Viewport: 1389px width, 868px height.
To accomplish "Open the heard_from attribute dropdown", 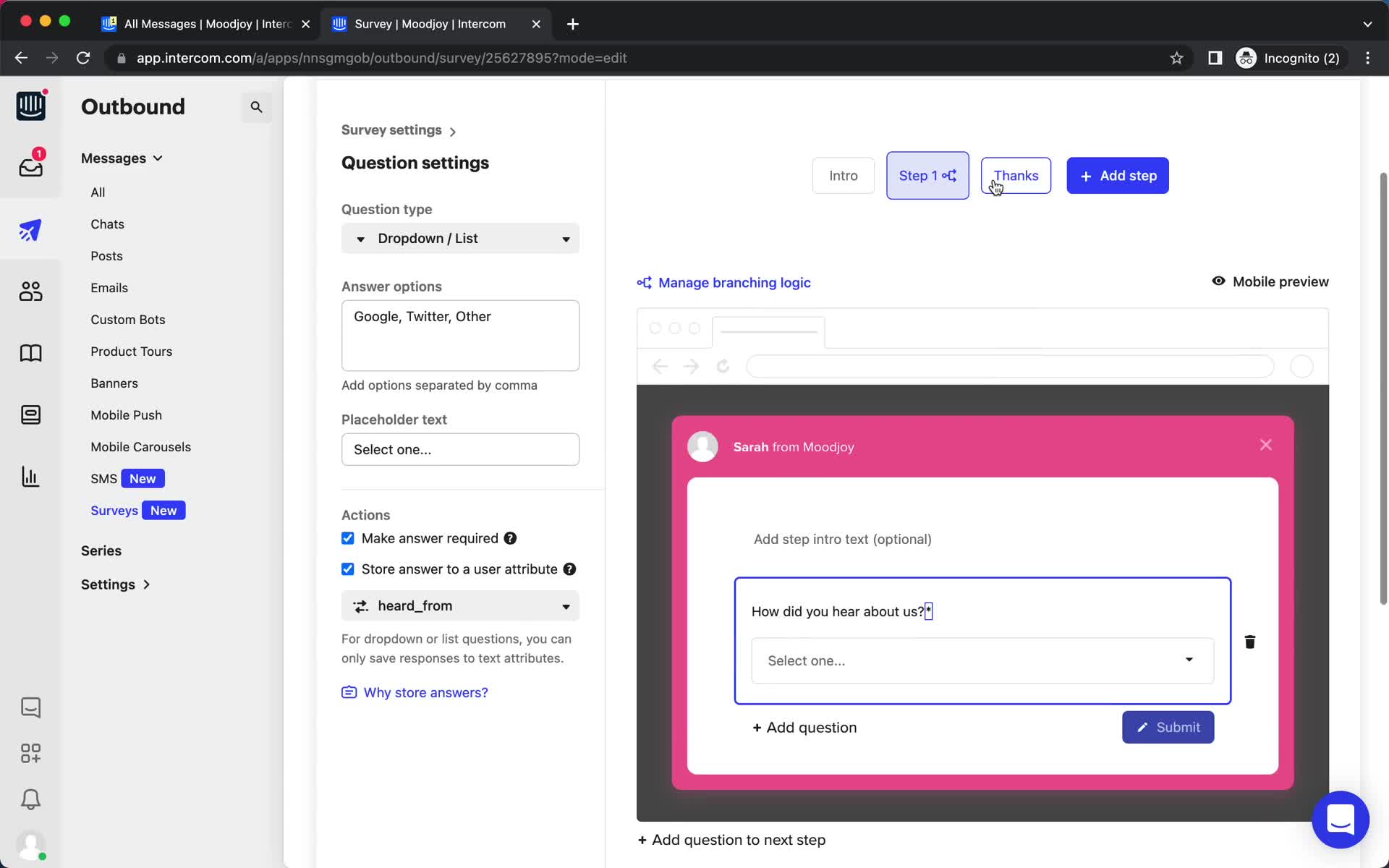I will tap(460, 605).
